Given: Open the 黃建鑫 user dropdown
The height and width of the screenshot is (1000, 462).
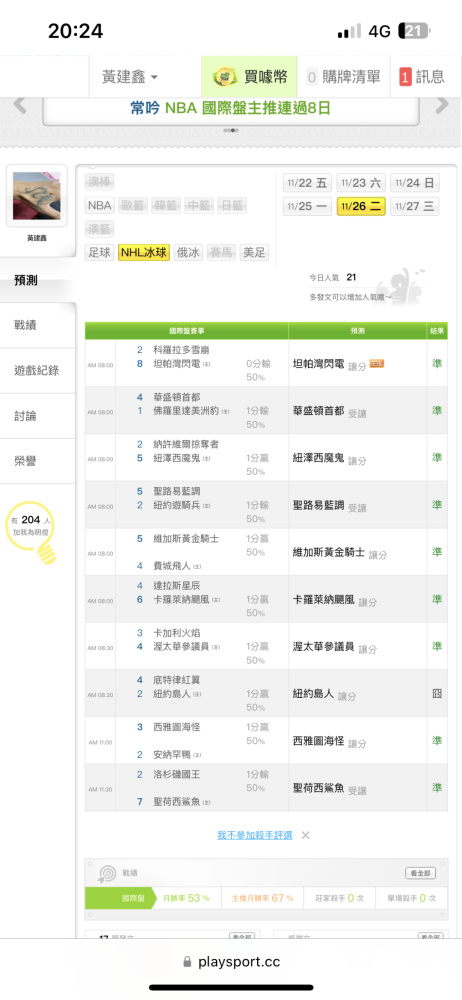Looking at the screenshot, I should pos(130,77).
